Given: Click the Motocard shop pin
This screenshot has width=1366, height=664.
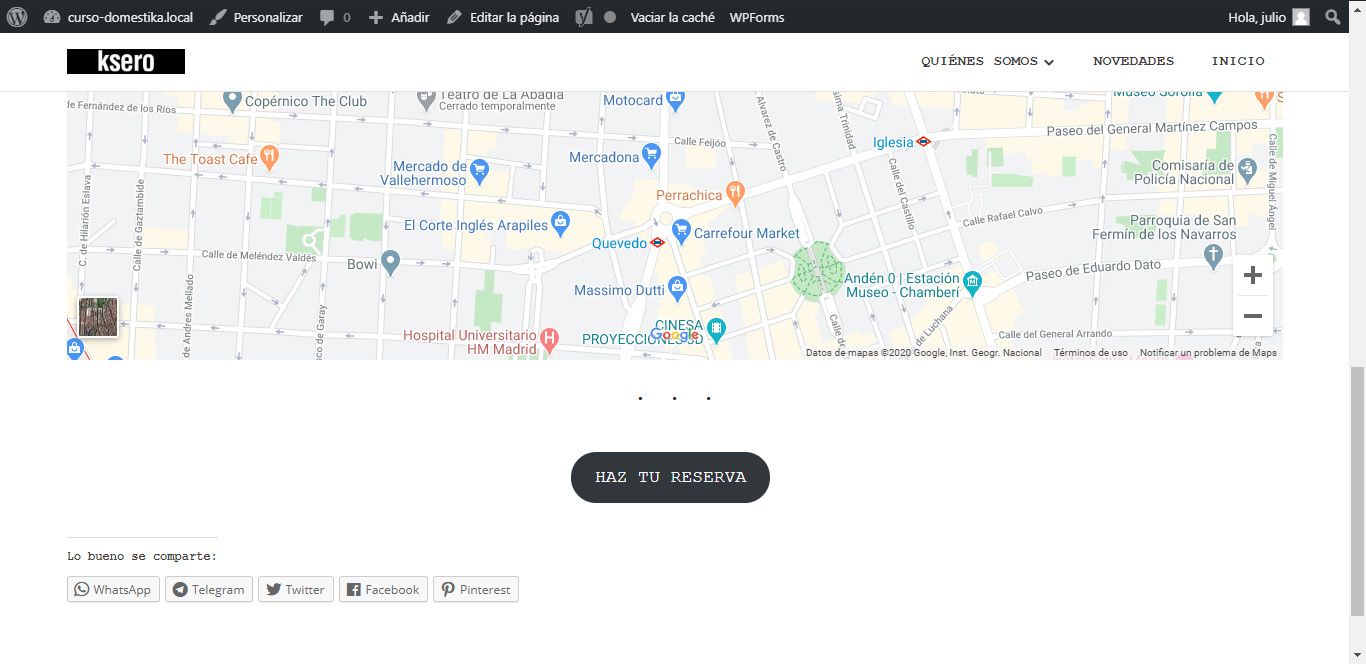Looking at the screenshot, I should pos(675,99).
